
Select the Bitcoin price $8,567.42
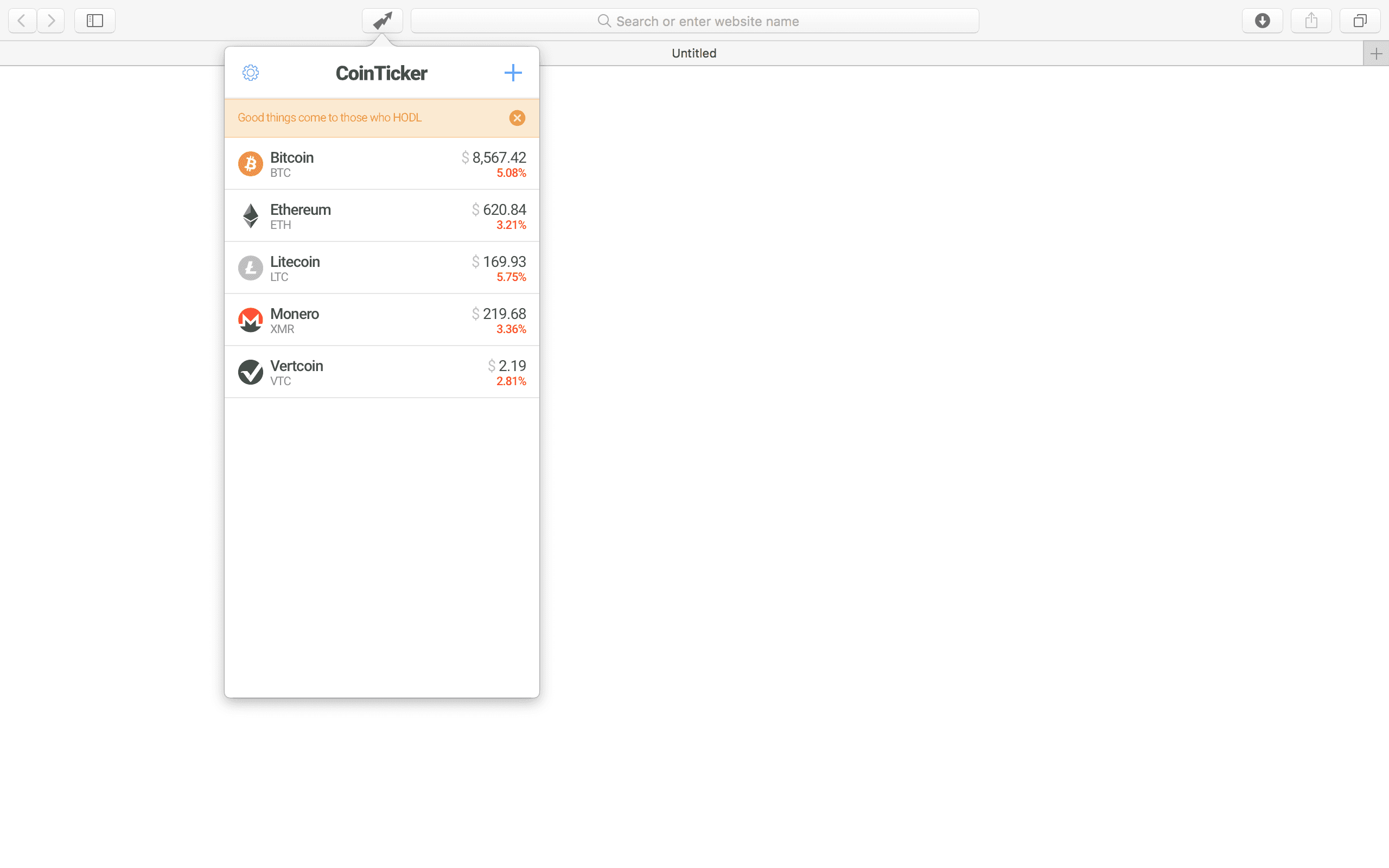[498, 157]
